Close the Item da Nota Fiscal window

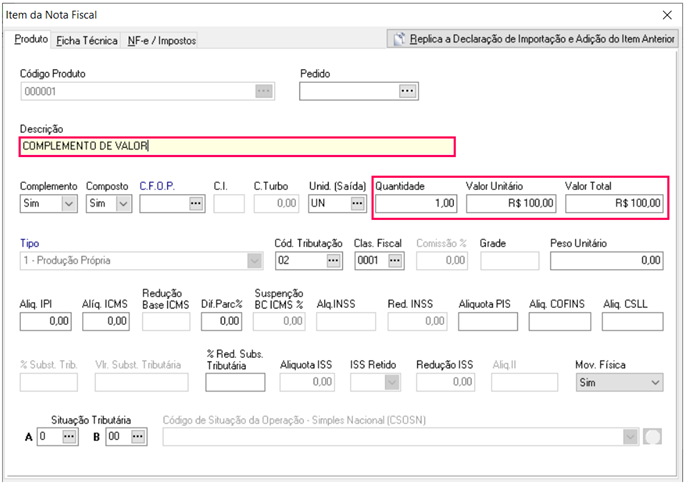point(668,14)
